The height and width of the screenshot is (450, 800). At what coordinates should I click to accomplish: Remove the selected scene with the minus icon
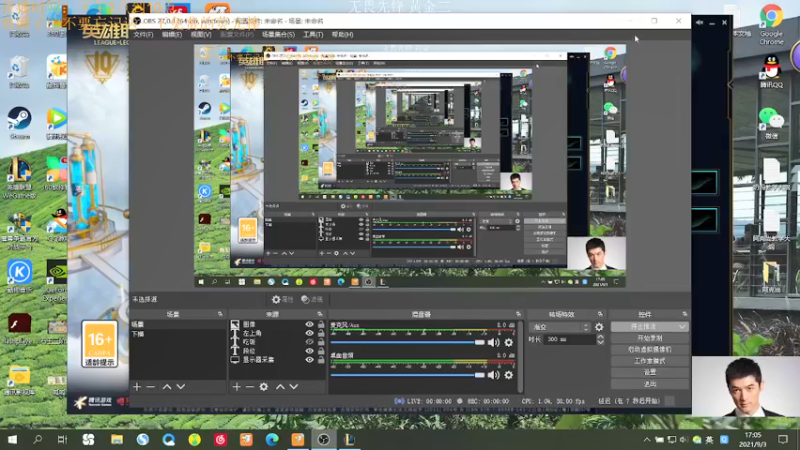[x=151, y=387]
